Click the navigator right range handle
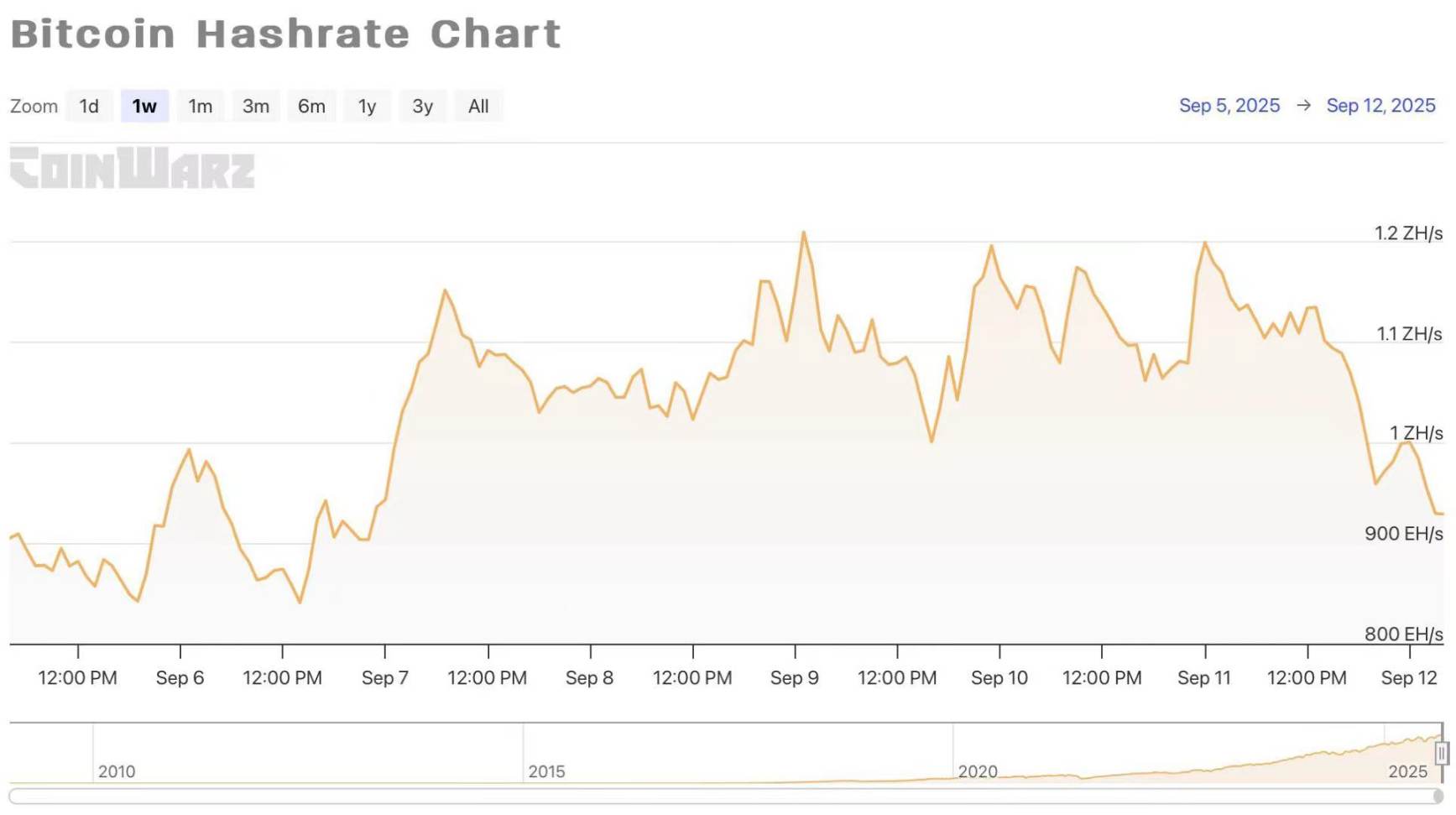Image resolution: width=1456 pixels, height=815 pixels. 1442,753
